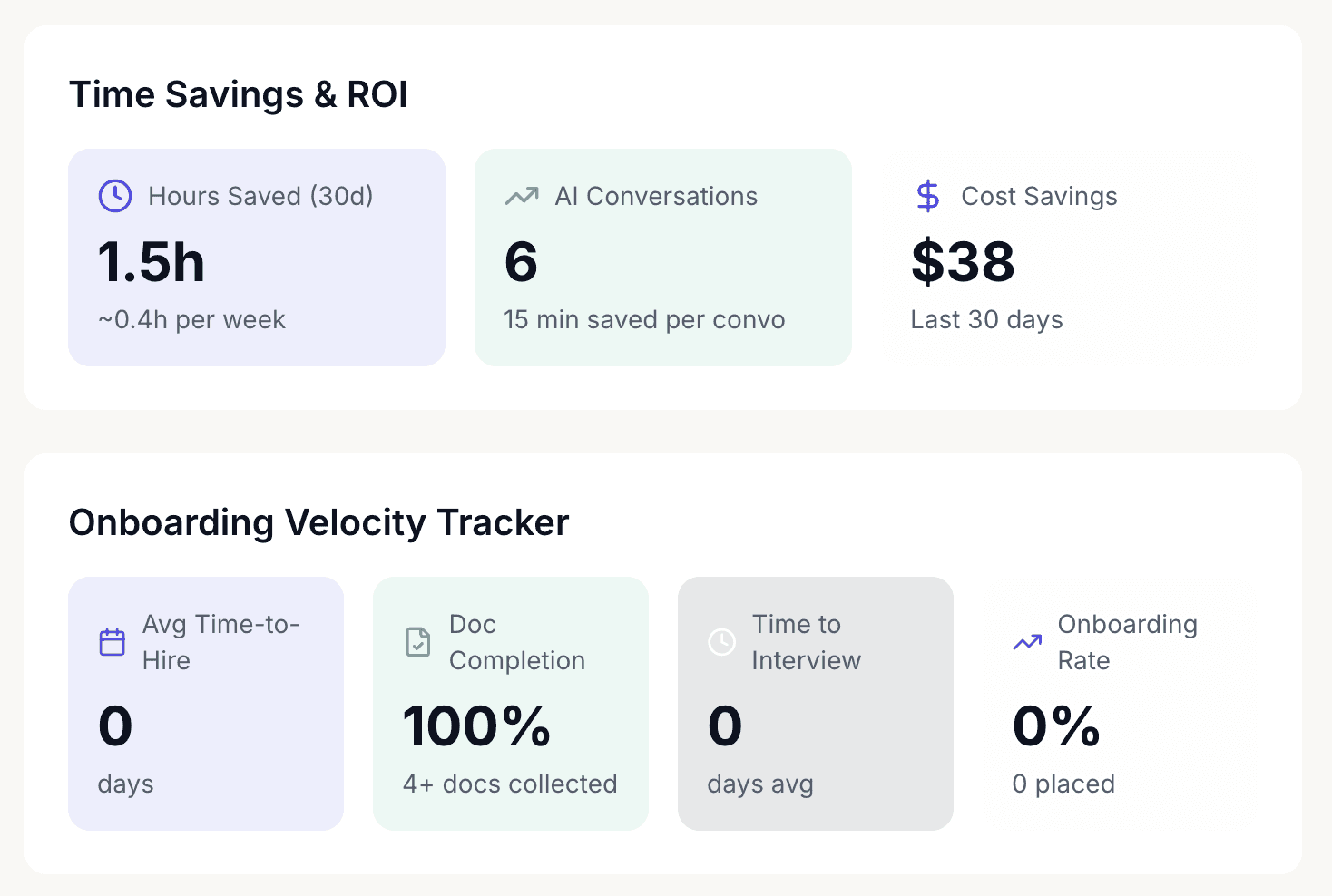Click the dollar sign icon on Cost Savings card

(926, 196)
